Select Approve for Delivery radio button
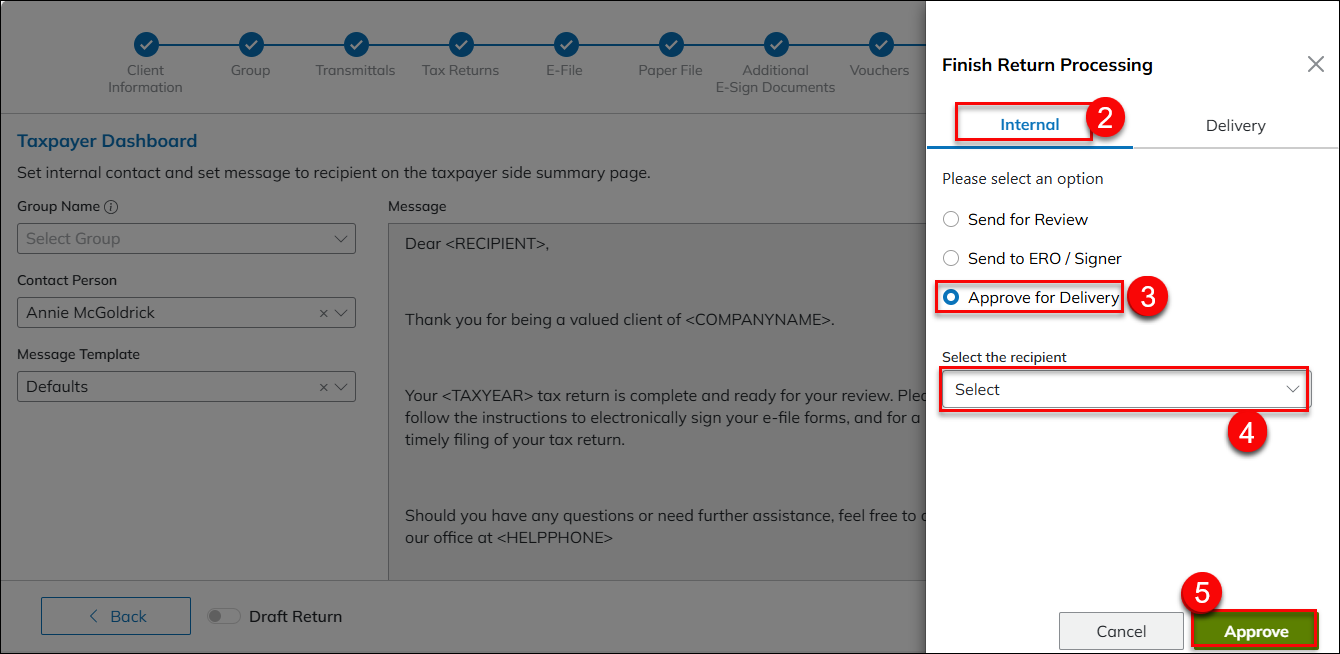 click(951, 298)
